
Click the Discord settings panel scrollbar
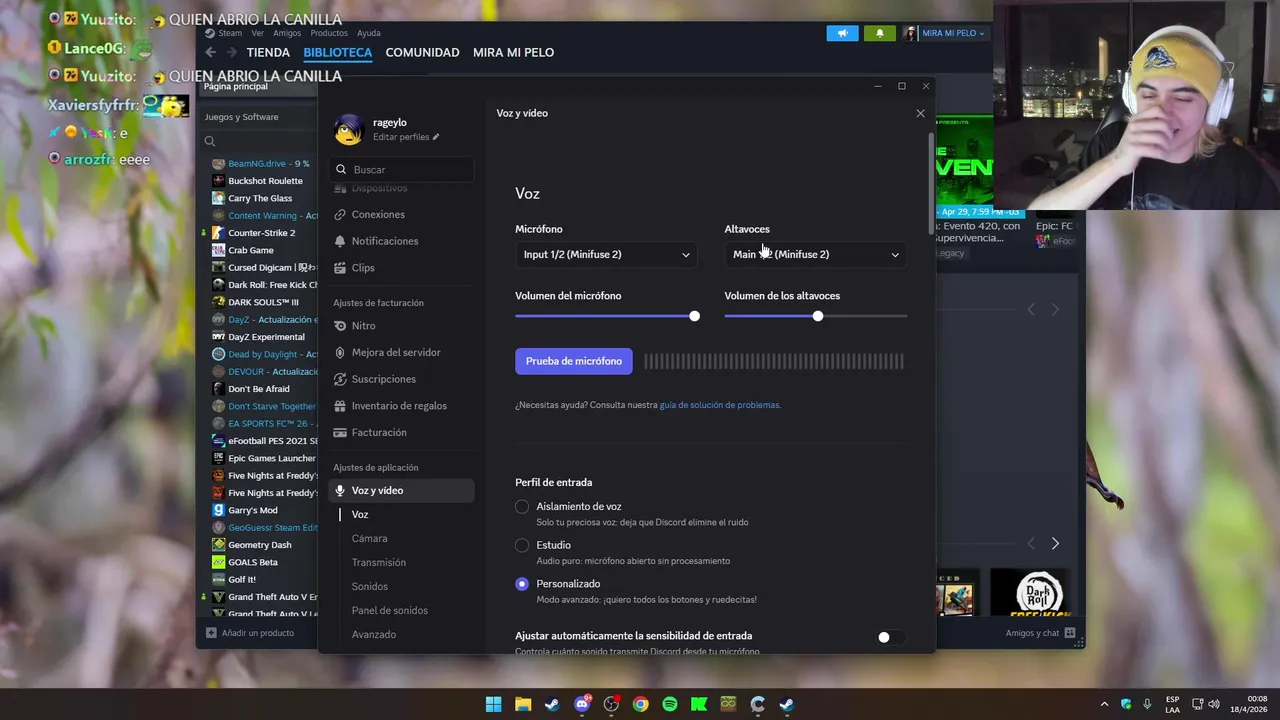tap(931, 185)
